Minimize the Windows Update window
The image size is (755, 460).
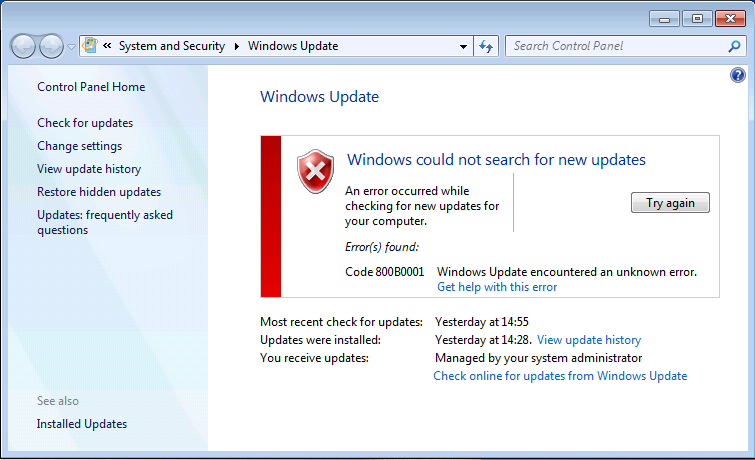[664, 19]
